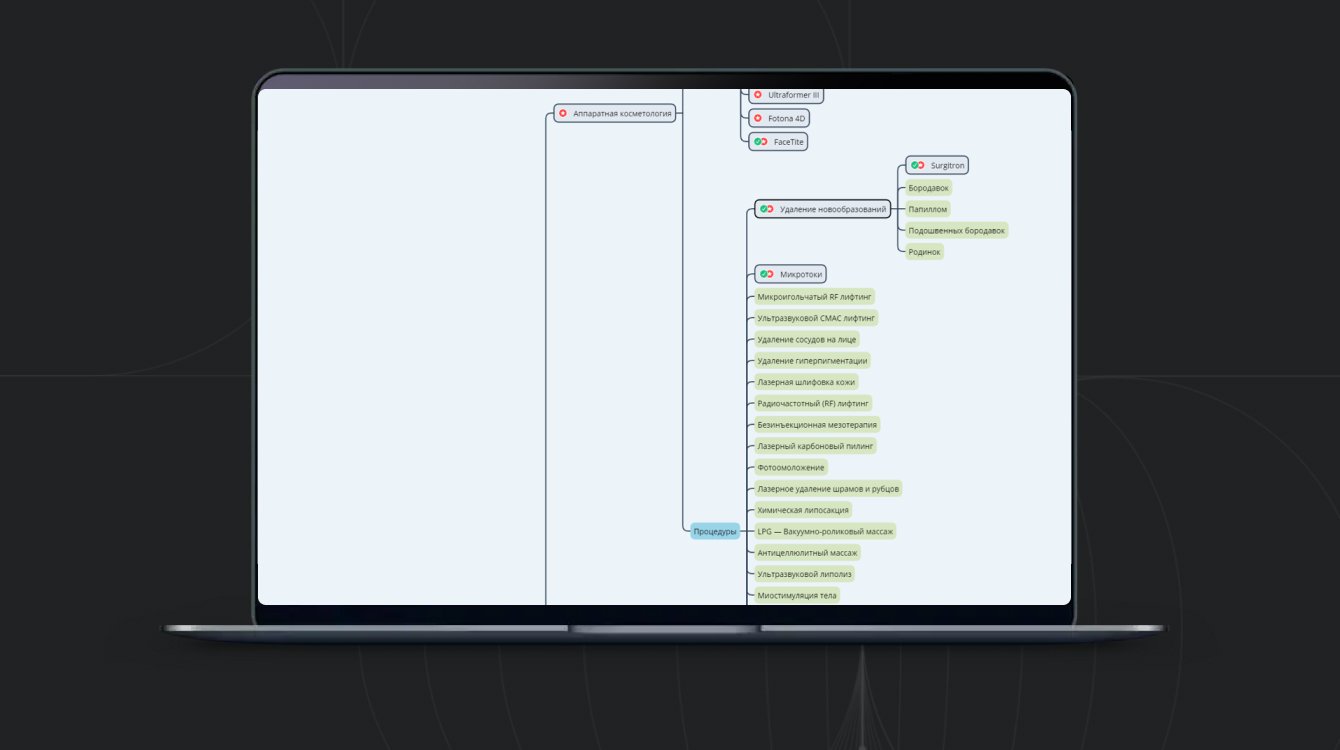The height and width of the screenshot is (750, 1340).
Task: Select the blue Процедуры node
Action: [x=715, y=532]
